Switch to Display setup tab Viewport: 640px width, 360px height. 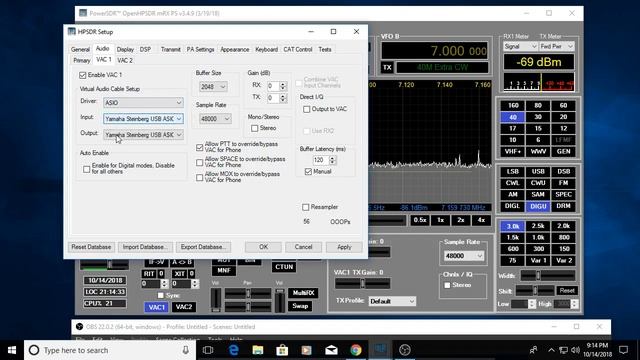point(125,49)
